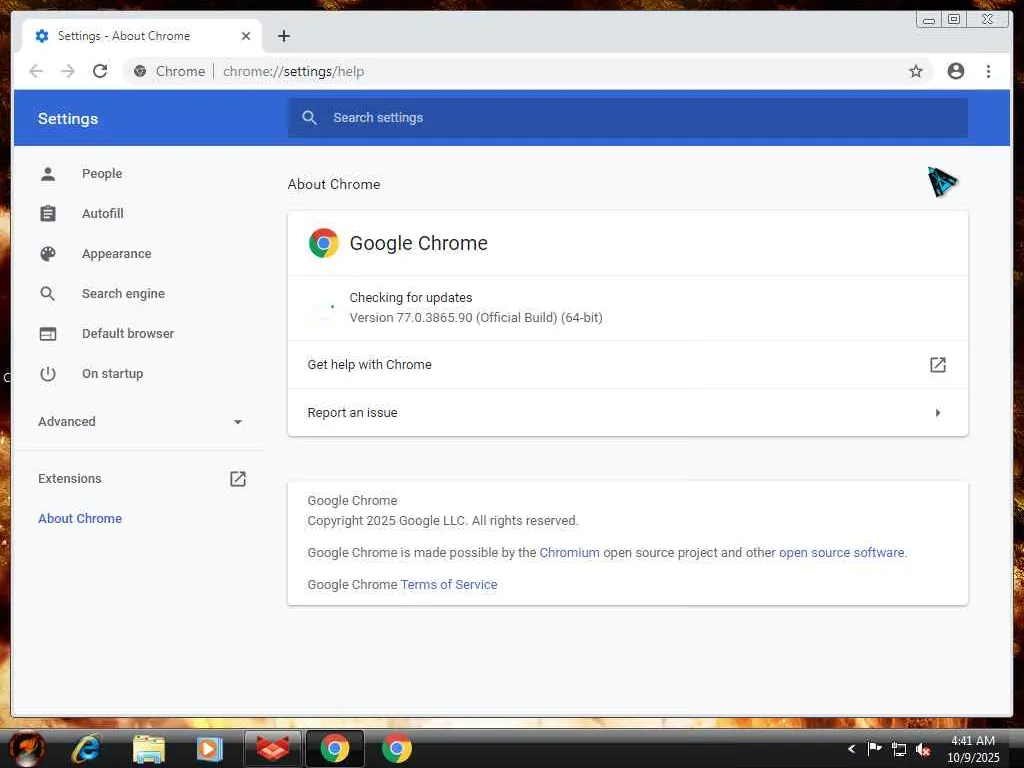Open the Autofill settings section
Screen dimensions: 1024x768
(x=103, y=214)
